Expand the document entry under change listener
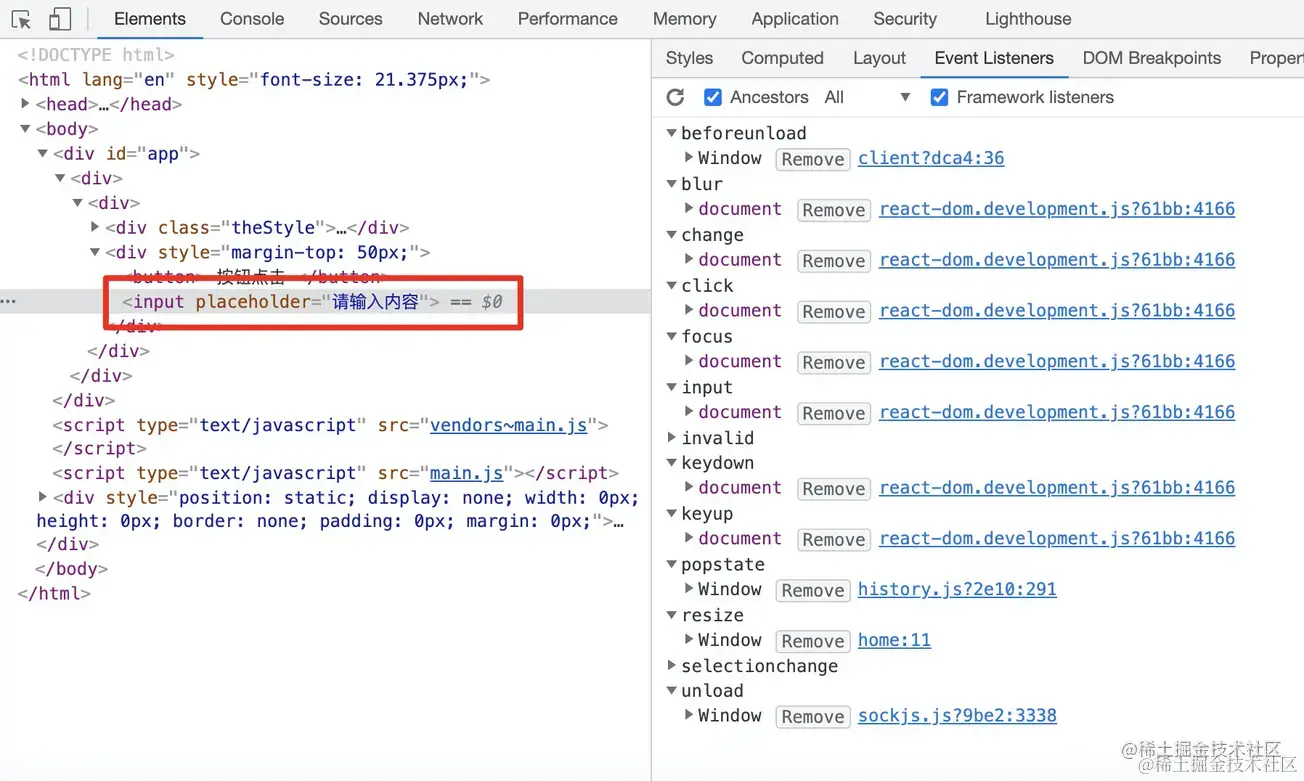 pyautogui.click(x=690, y=260)
